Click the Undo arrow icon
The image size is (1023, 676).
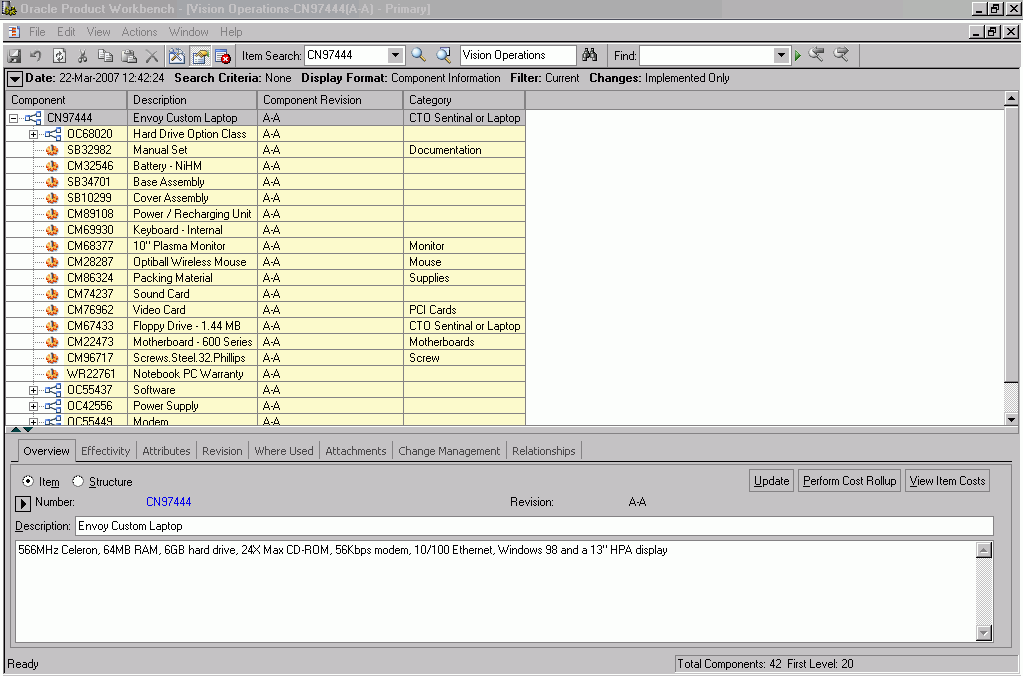pyautogui.click(x=36, y=56)
